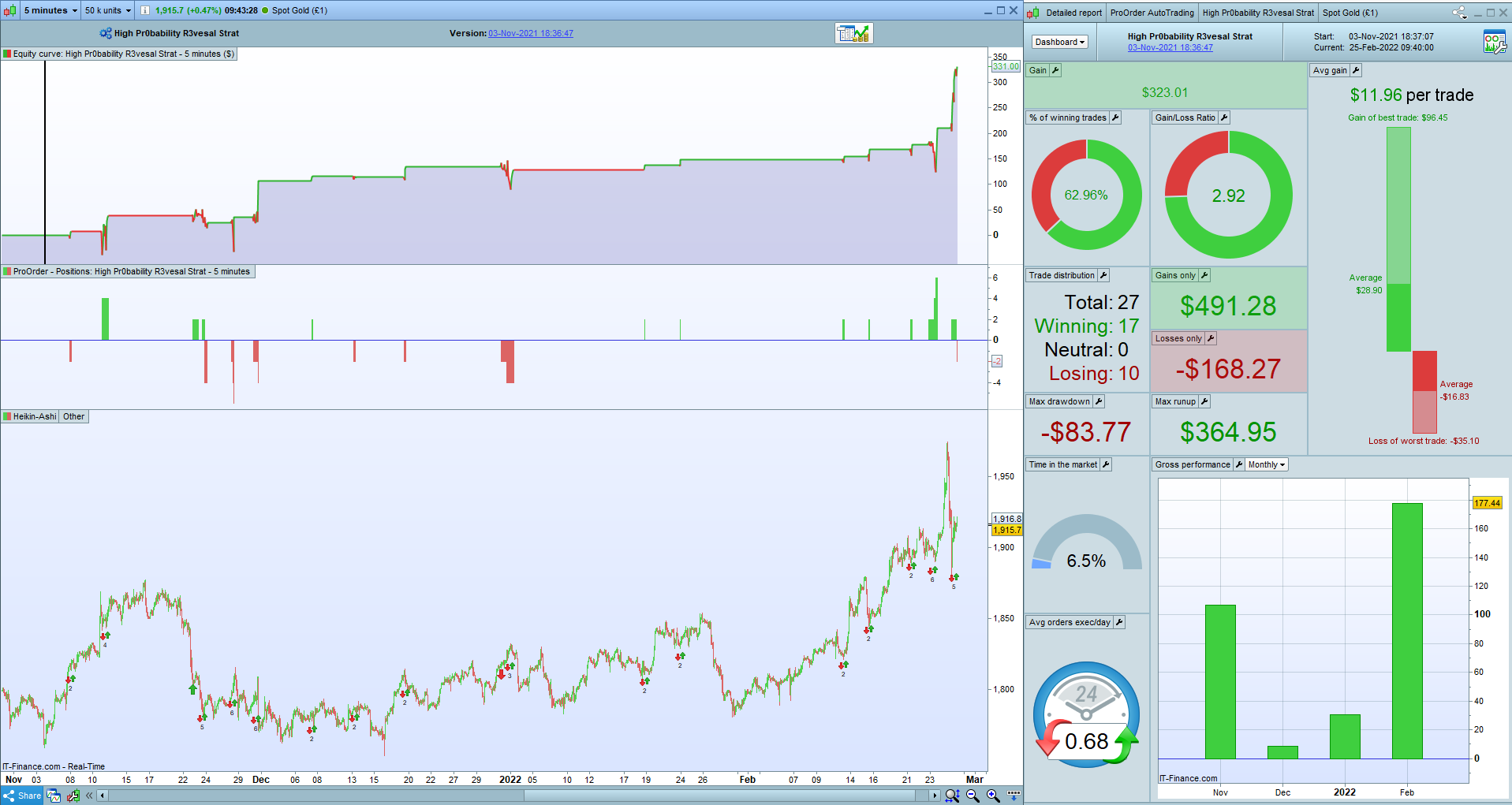Click the 0.68 orders per day gauge
Image resolution: width=1512 pixels, height=805 pixels.
coord(1086,714)
